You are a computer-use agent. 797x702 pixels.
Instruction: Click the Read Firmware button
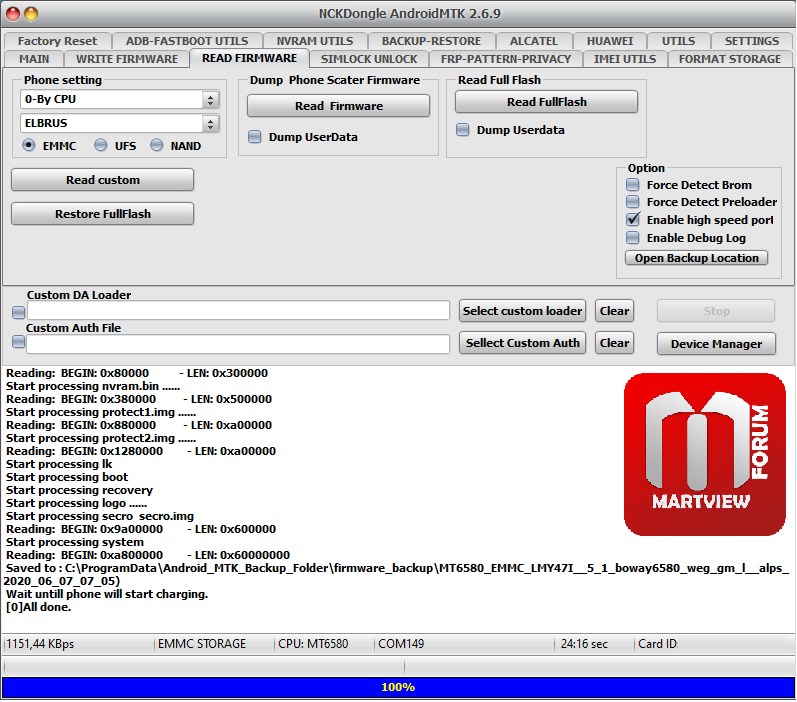coord(339,106)
